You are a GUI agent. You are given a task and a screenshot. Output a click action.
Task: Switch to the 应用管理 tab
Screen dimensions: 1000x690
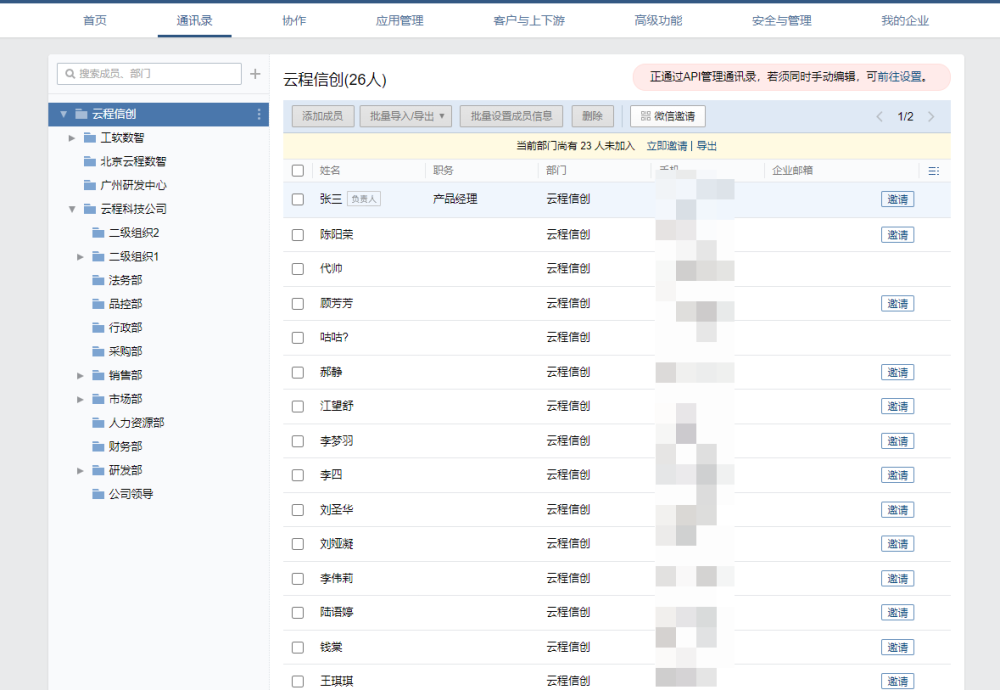pos(399,20)
